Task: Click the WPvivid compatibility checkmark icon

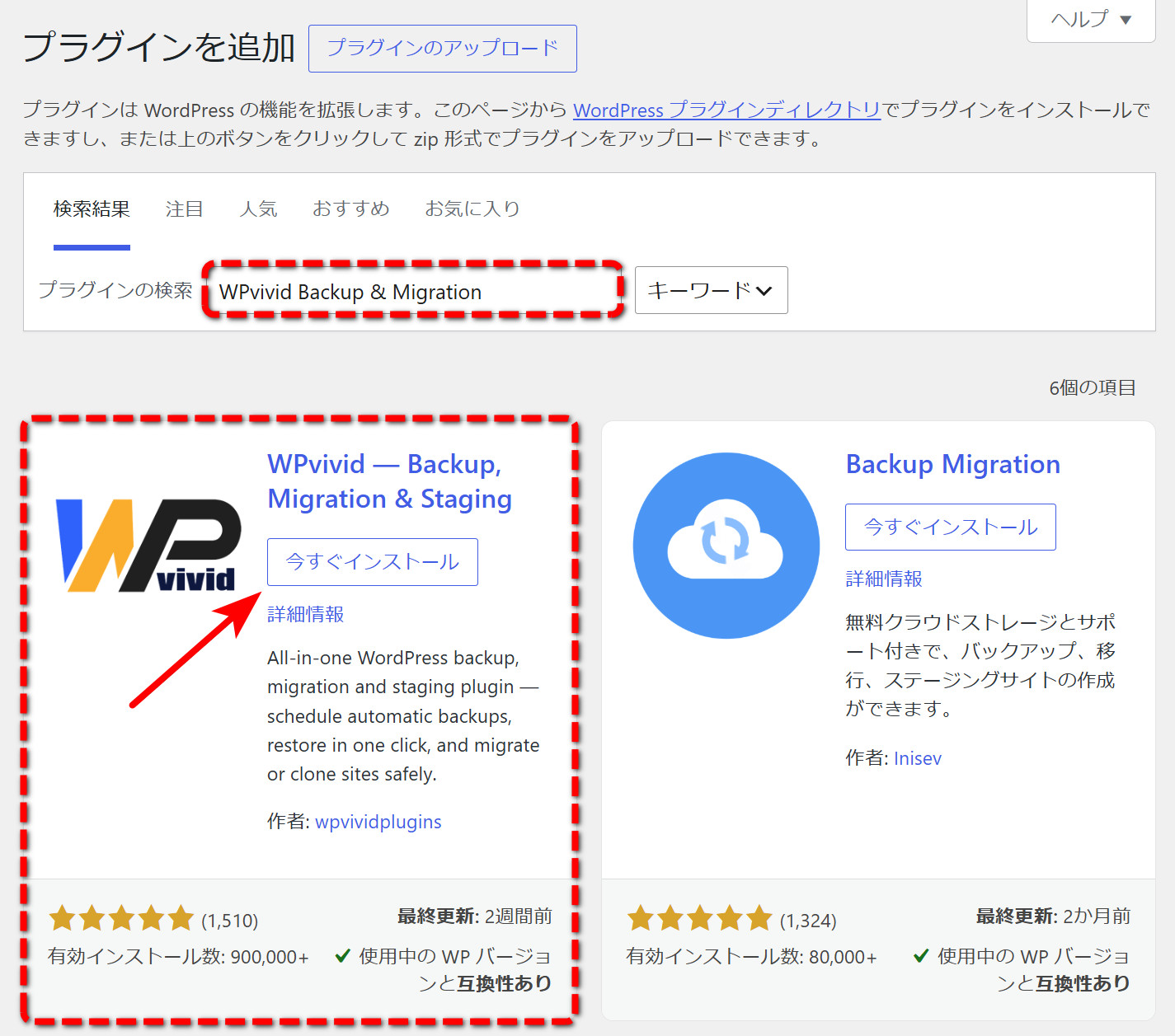Action: (343, 957)
